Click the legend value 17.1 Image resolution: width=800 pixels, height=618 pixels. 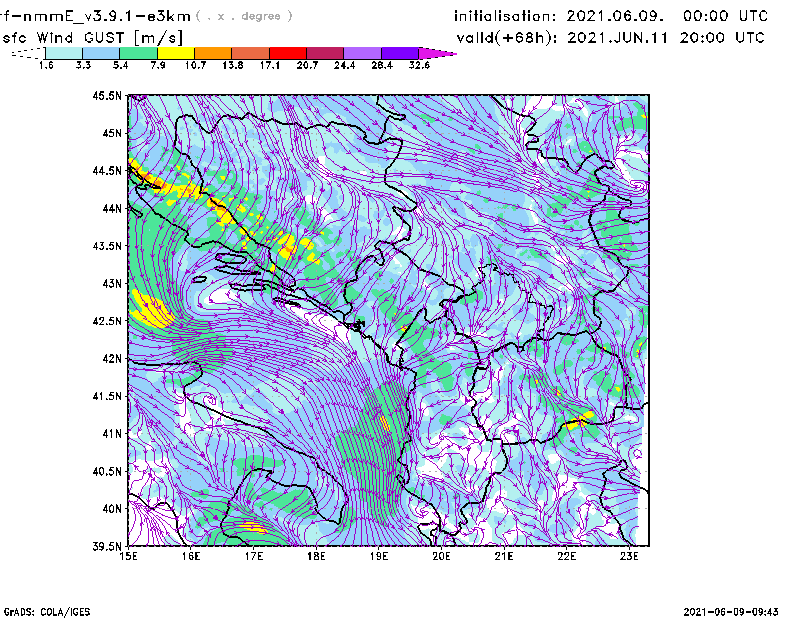(x=270, y=65)
